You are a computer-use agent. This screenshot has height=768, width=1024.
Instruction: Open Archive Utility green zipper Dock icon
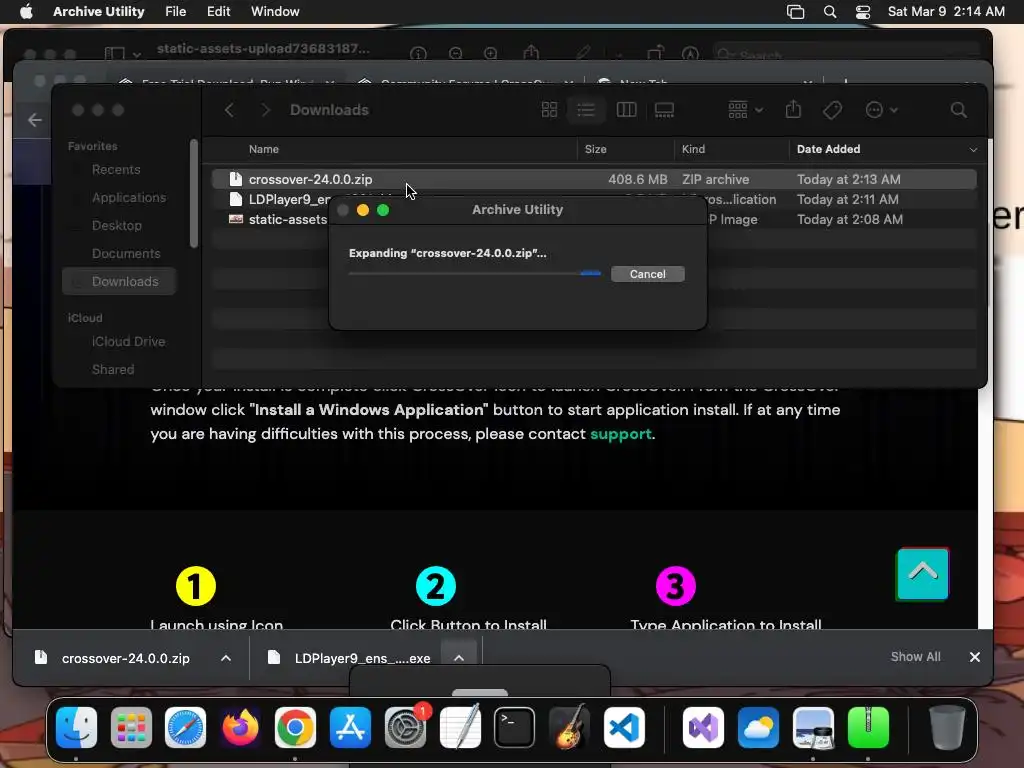(868, 727)
